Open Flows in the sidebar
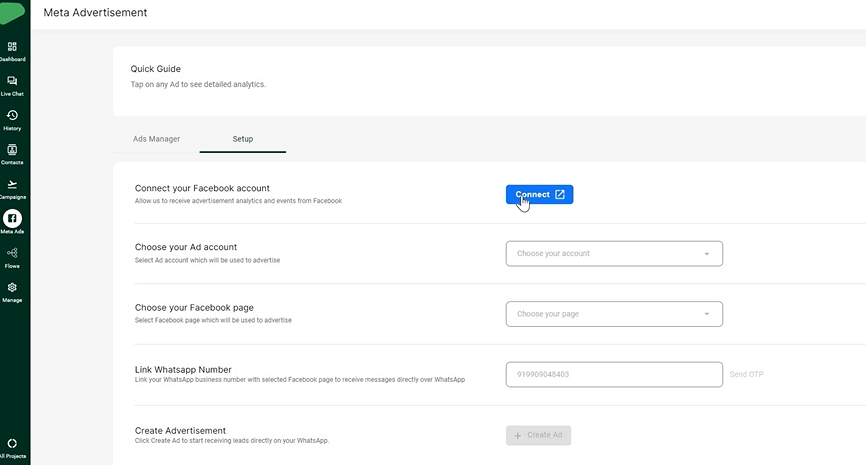Image resolution: width=866 pixels, height=465 pixels. pos(12,258)
